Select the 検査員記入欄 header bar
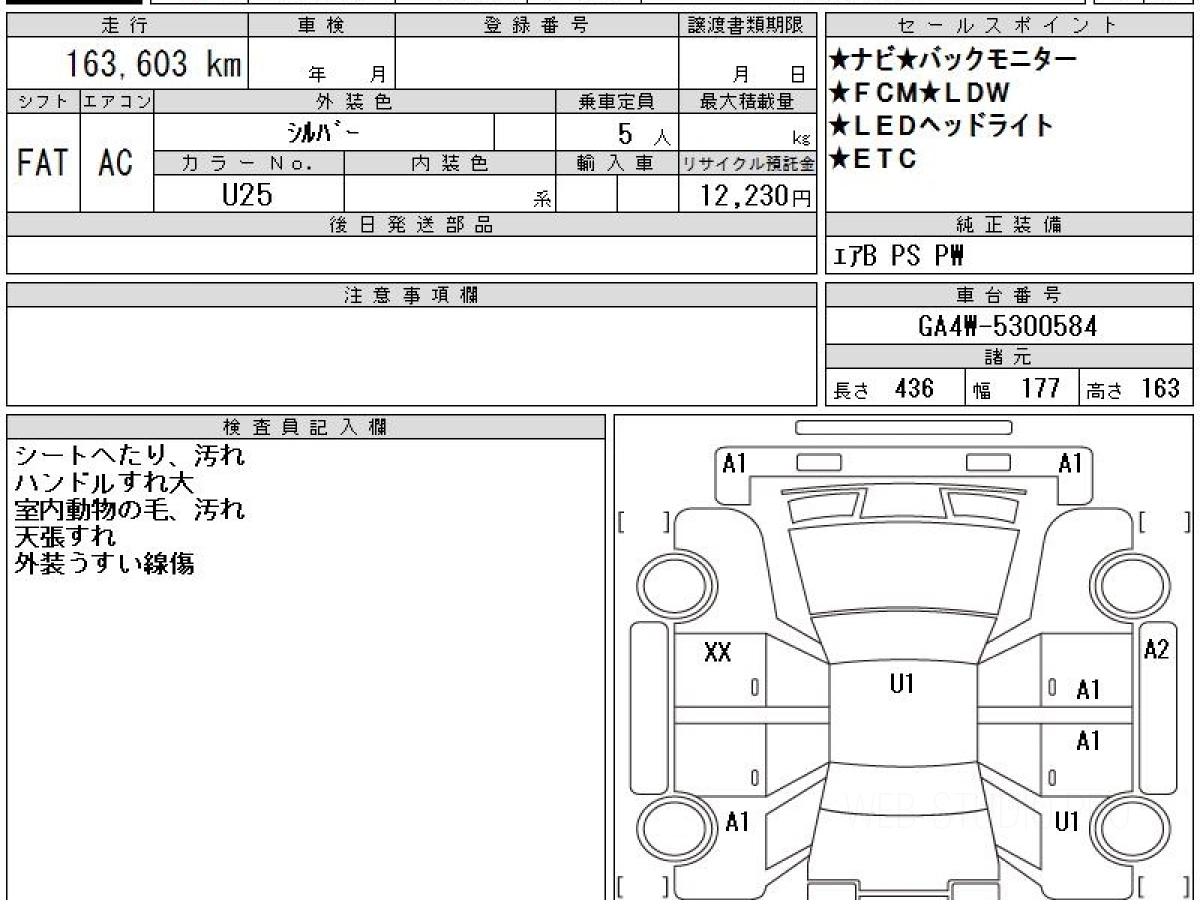The width and height of the screenshot is (1200, 900). (306, 427)
